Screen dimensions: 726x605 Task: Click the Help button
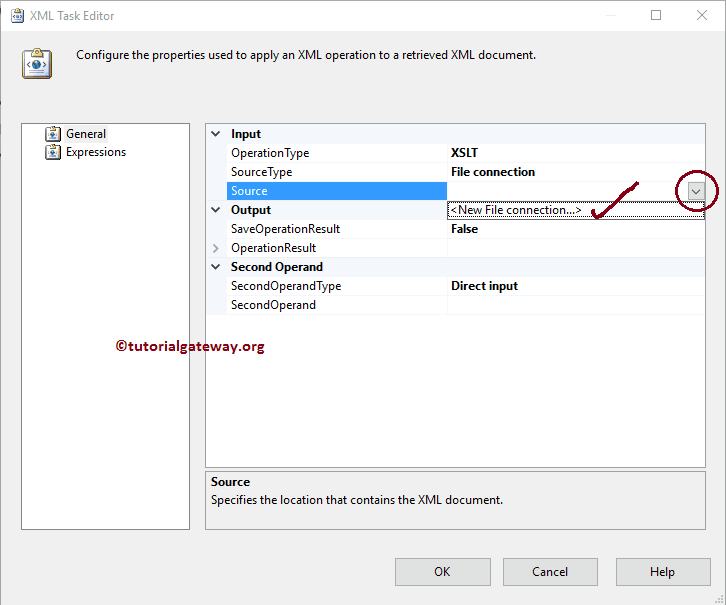pos(662,572)
